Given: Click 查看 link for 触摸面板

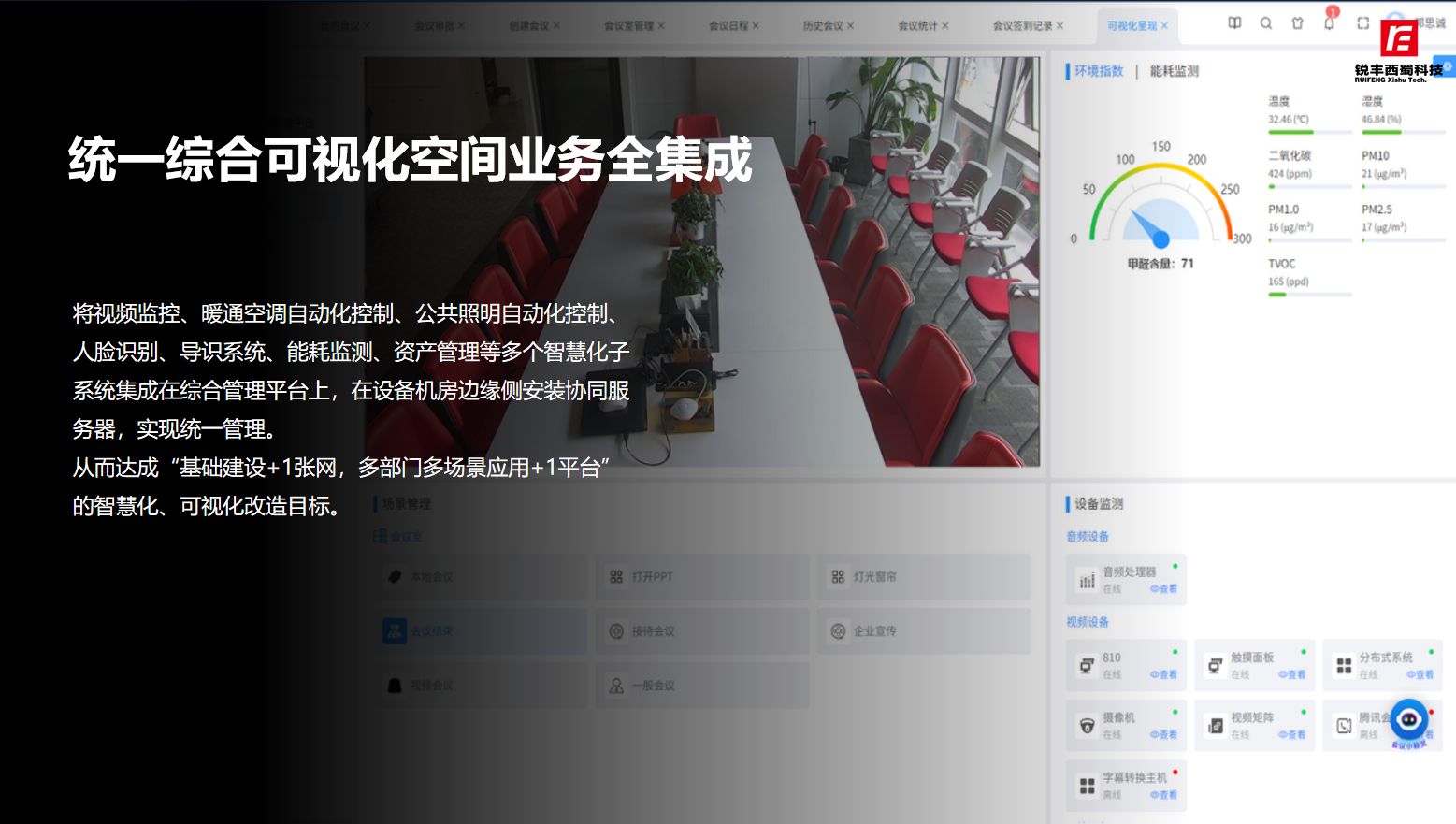Looking at the screenshot, I should [1292, 674].
